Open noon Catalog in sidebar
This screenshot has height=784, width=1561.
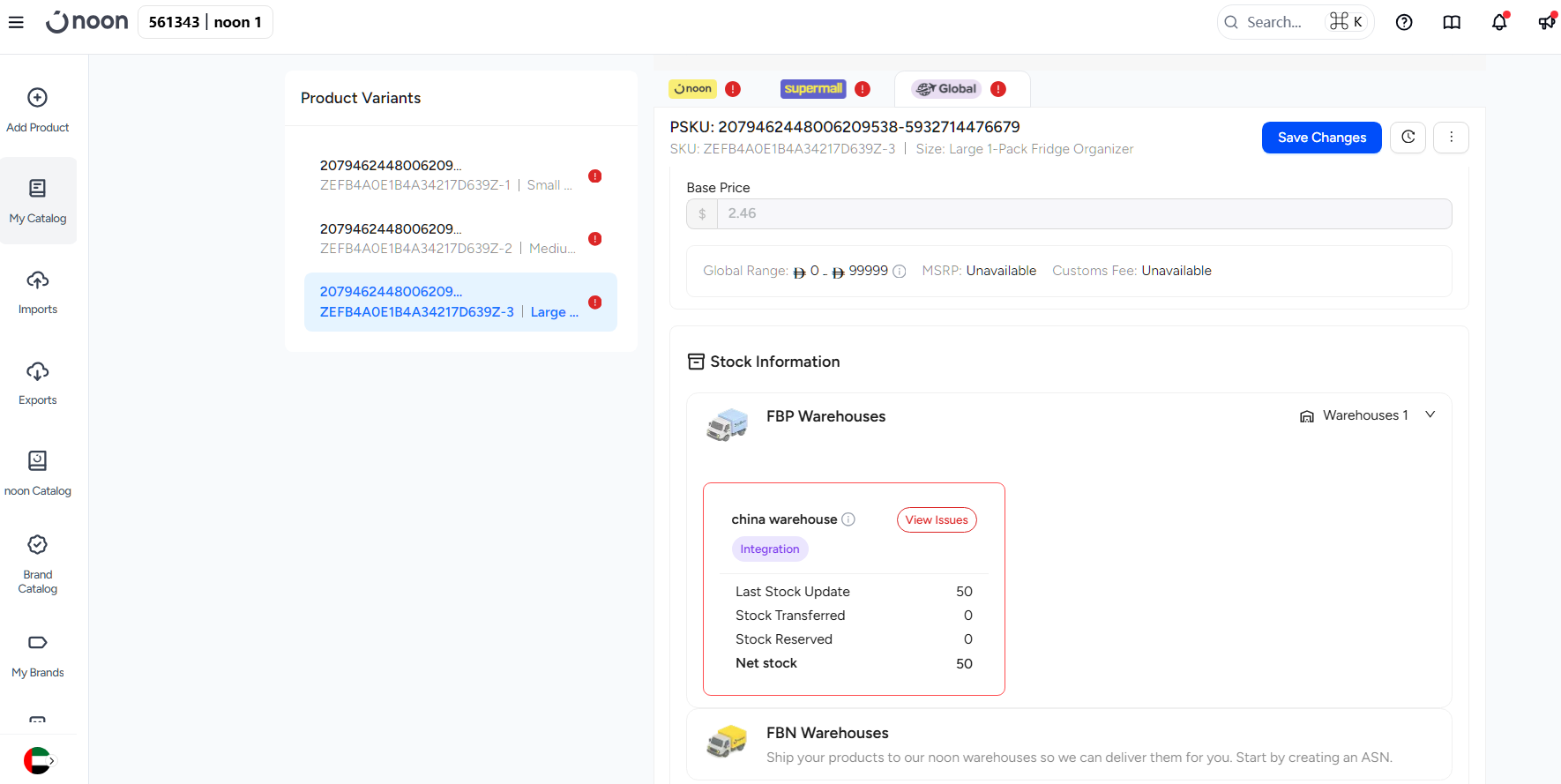coord(38,474)
